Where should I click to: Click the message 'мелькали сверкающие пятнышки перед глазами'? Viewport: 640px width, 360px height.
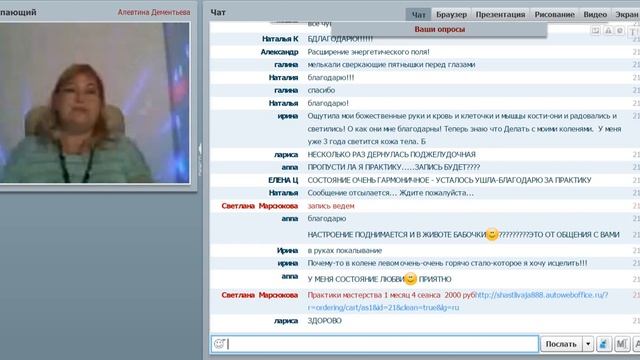pos(391,64)
